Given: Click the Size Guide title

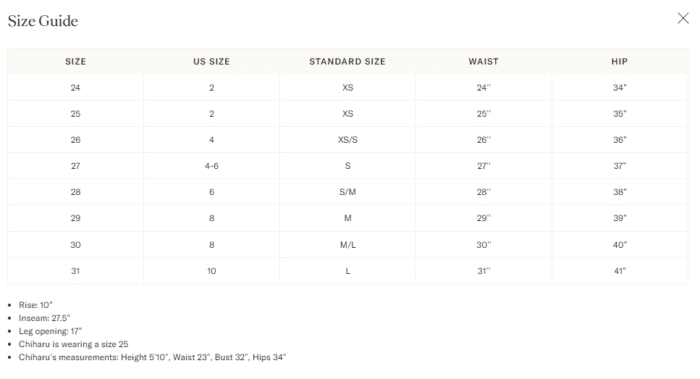Looking at the screenshot, I should pyautogui.click(x=43, y=21).
